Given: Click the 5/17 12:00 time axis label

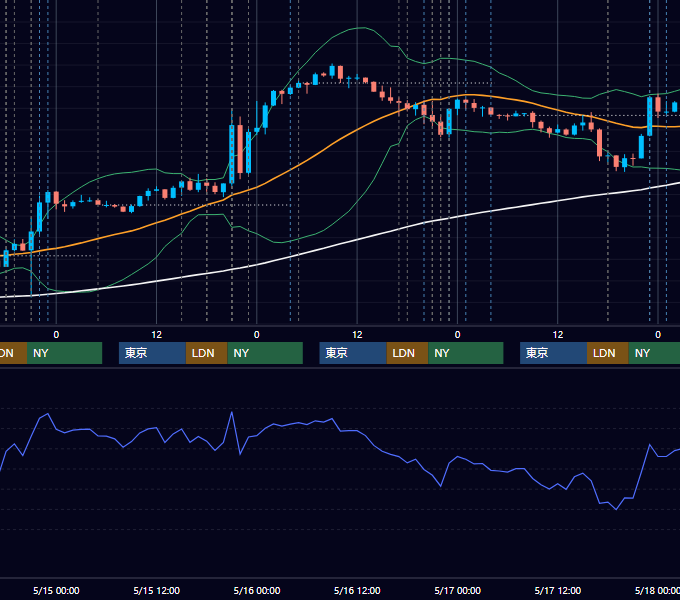Looking at the screenshot, I should (558, 590).
